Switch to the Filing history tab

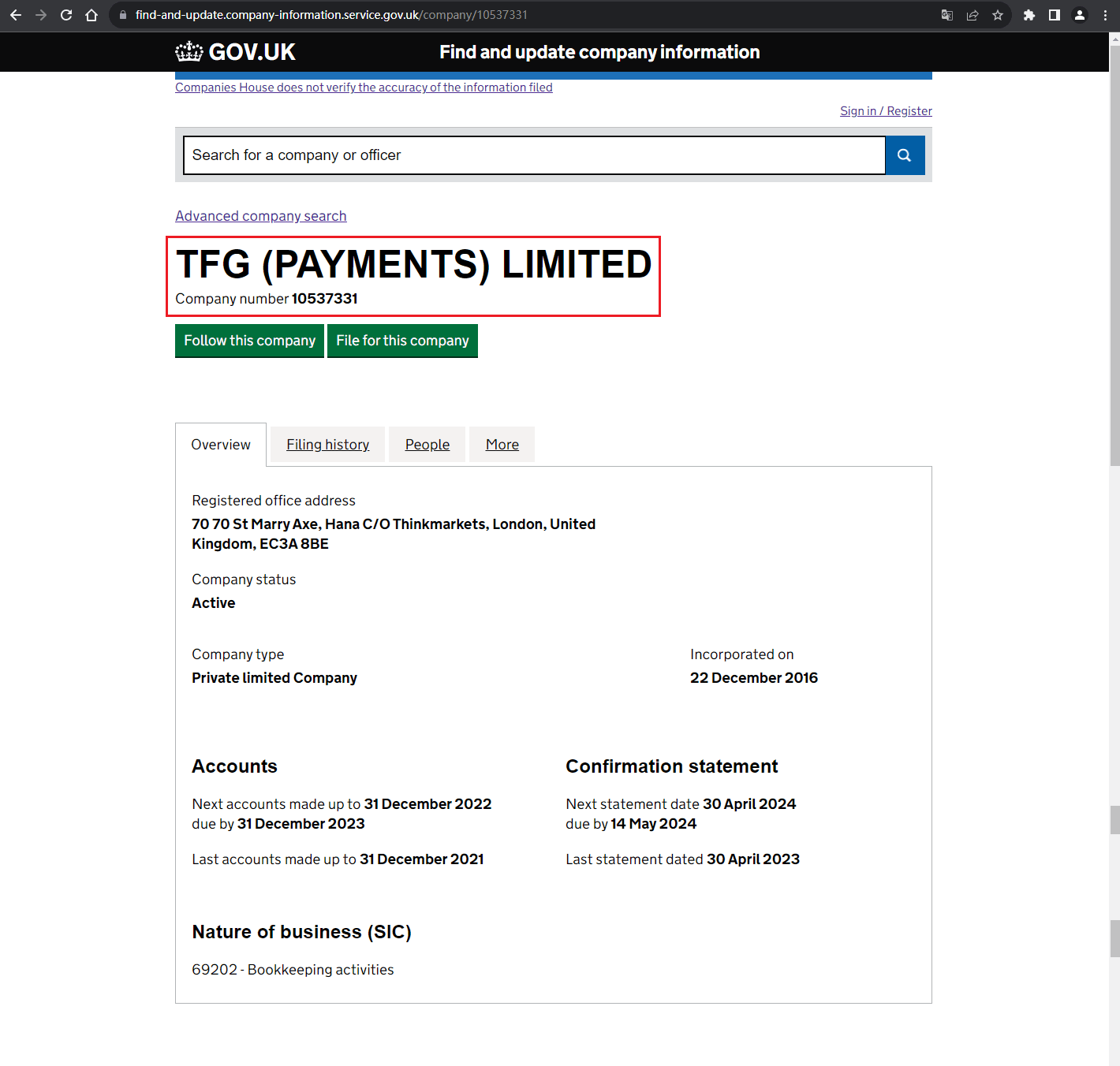[x=327, y=445]
